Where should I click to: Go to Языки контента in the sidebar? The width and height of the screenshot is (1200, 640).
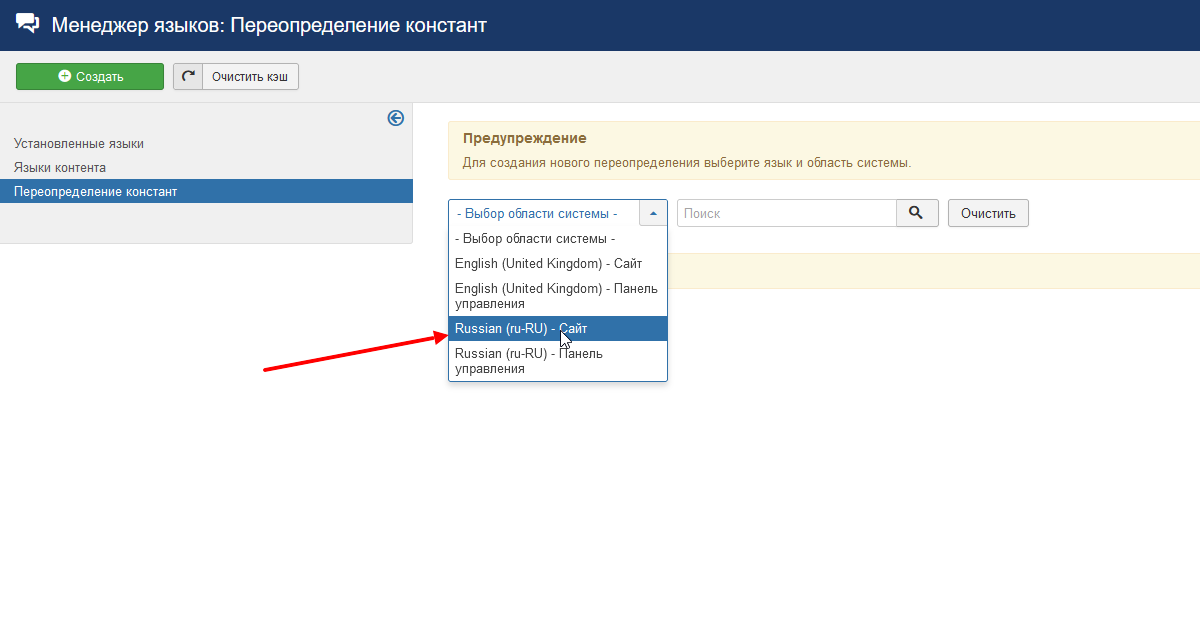60,168
